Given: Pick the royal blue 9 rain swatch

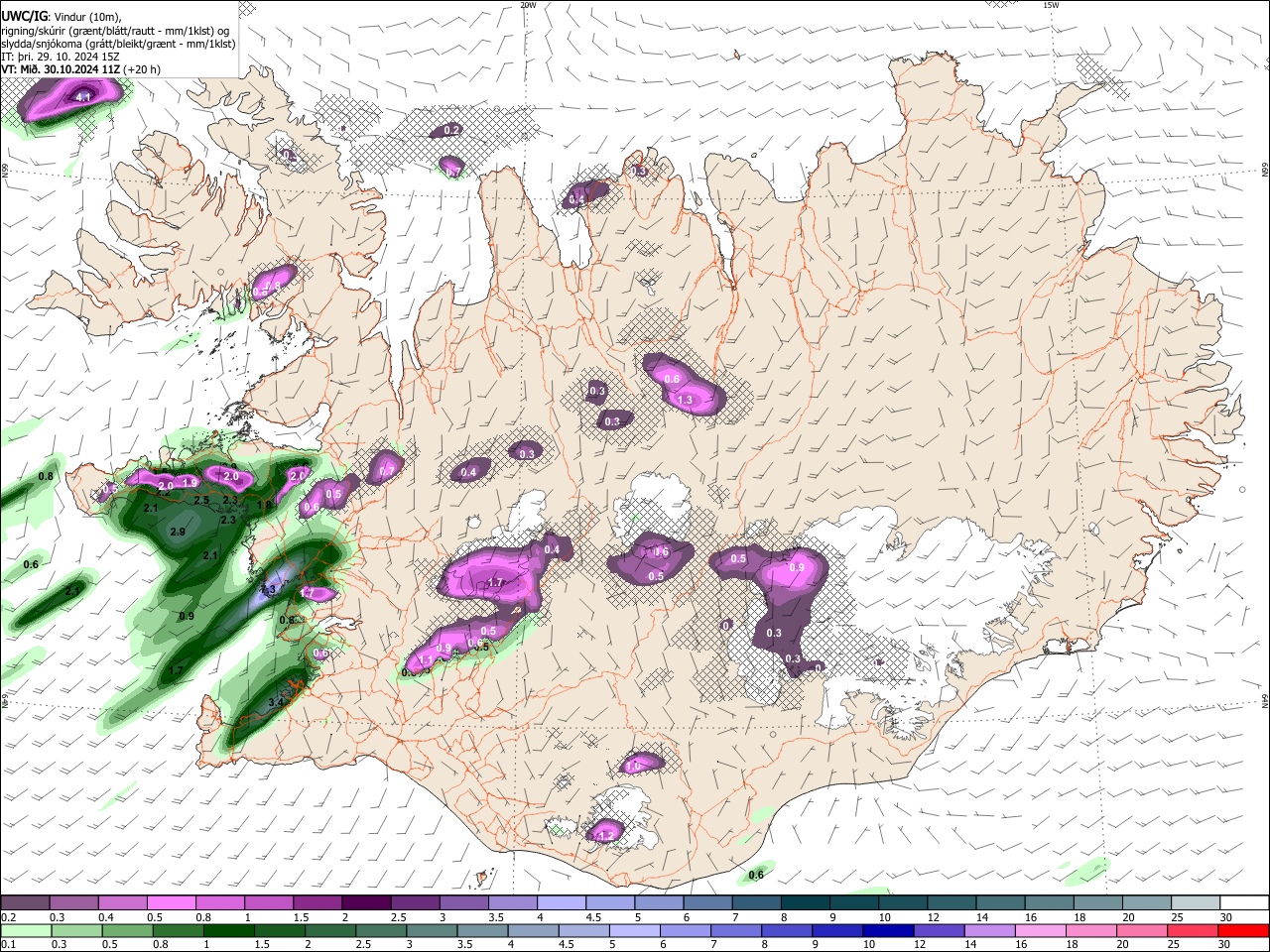Looking at the screenshot, I should coord(838,931).
